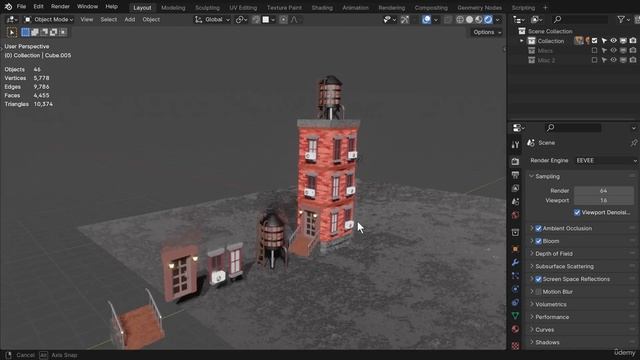The height and width of the screenshot is (360, 640).
Task: Open the Object Data green triangle tab
Action: tap(515, 316)
